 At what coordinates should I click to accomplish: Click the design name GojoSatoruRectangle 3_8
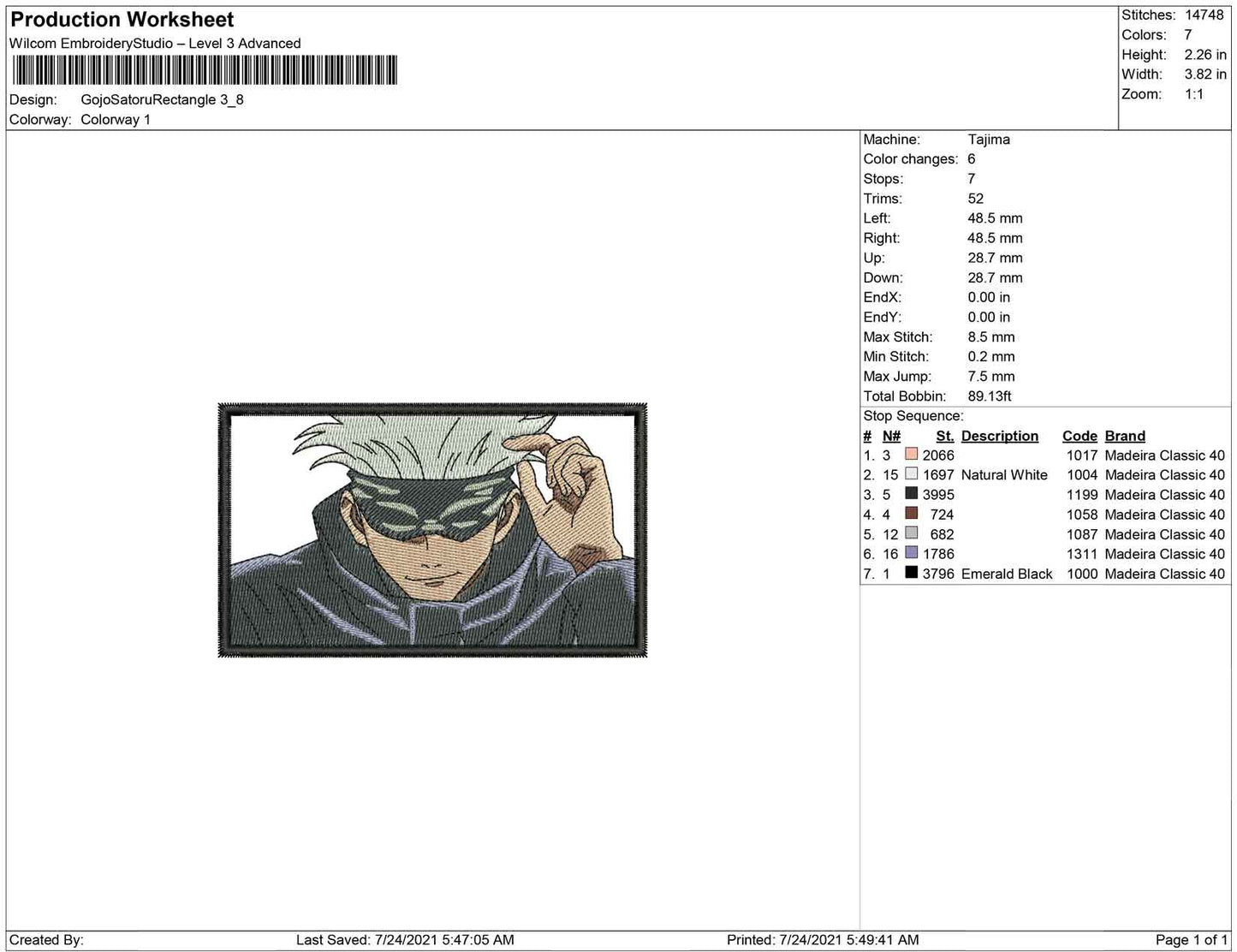pyautogui.click(x=162, y=99)
